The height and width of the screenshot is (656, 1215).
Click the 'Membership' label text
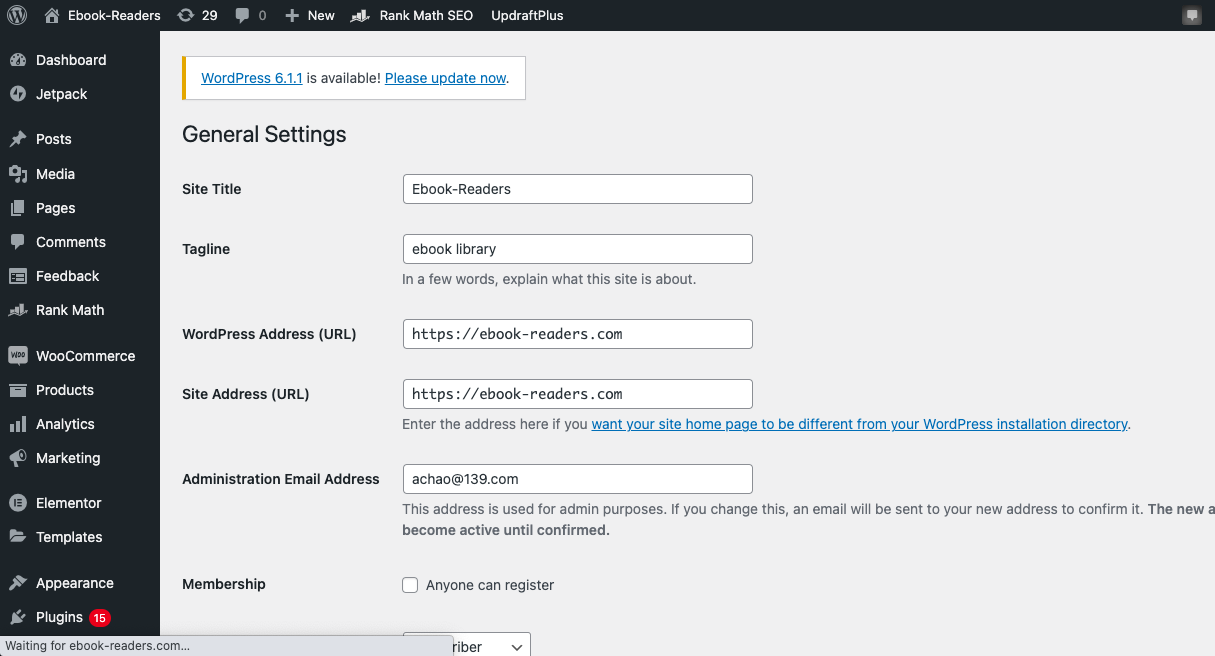(x=224, y=584)
